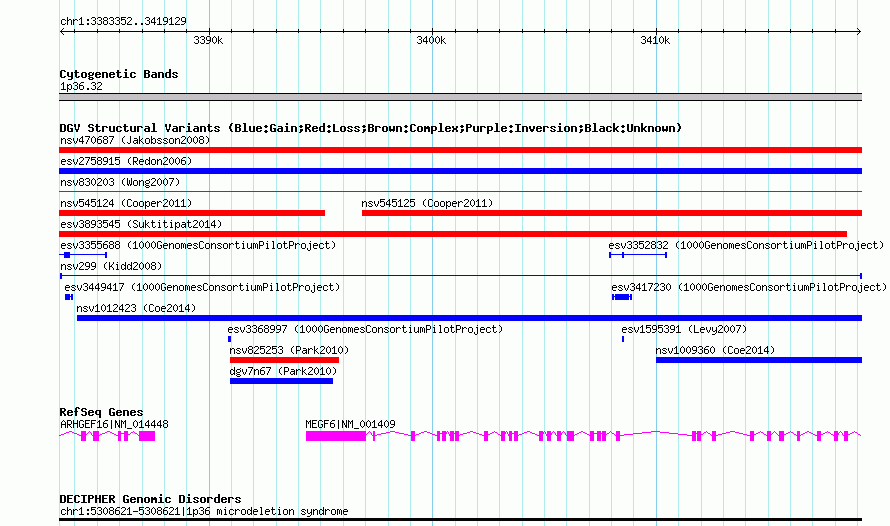Select the nsv1012423 (Coe2014) blue gain bar
The height and width of the screenshot is (526, 890).
click(x=469, y=318)
